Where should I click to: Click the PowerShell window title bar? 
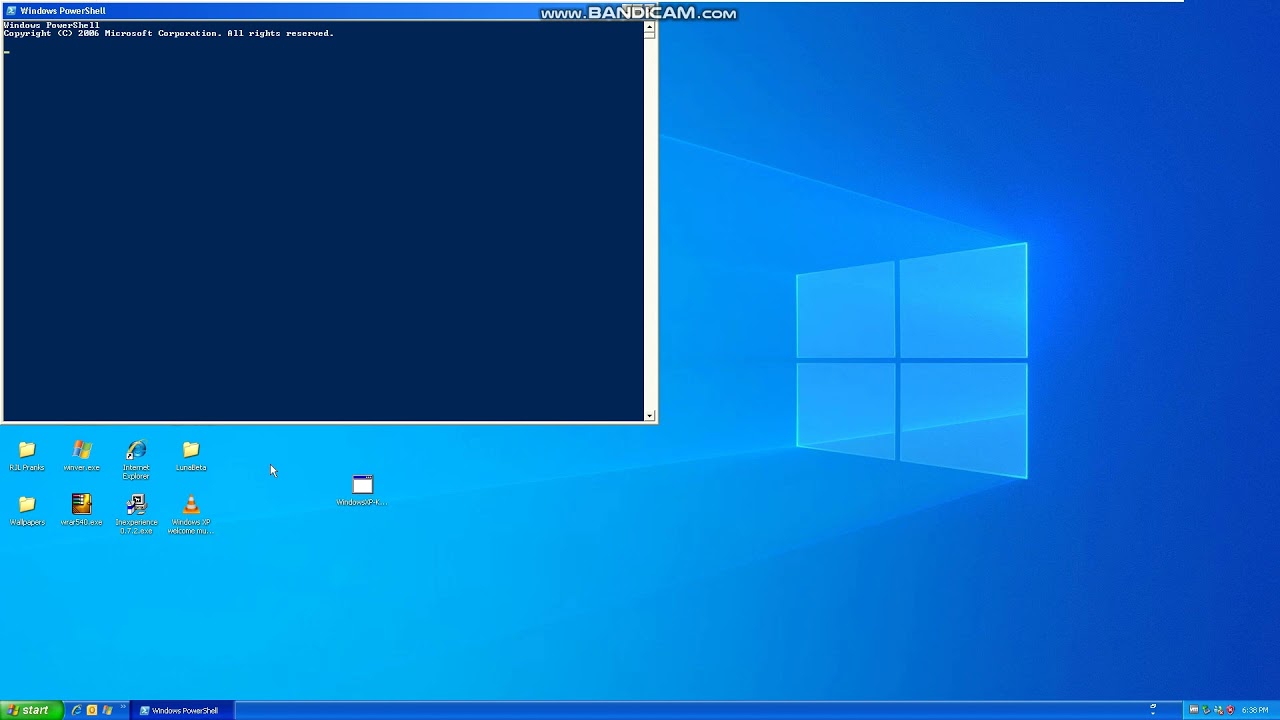[x=330, y=11]
